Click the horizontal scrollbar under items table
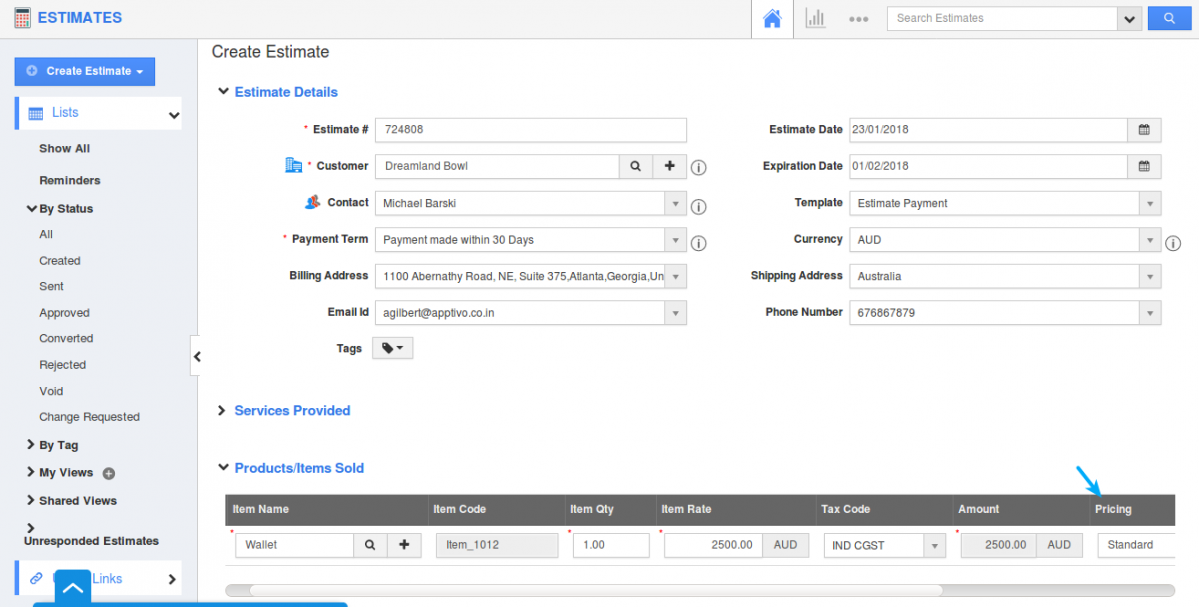Image resolution: width=1199 pixels, height=607 pixels. [x=596, y=590]
